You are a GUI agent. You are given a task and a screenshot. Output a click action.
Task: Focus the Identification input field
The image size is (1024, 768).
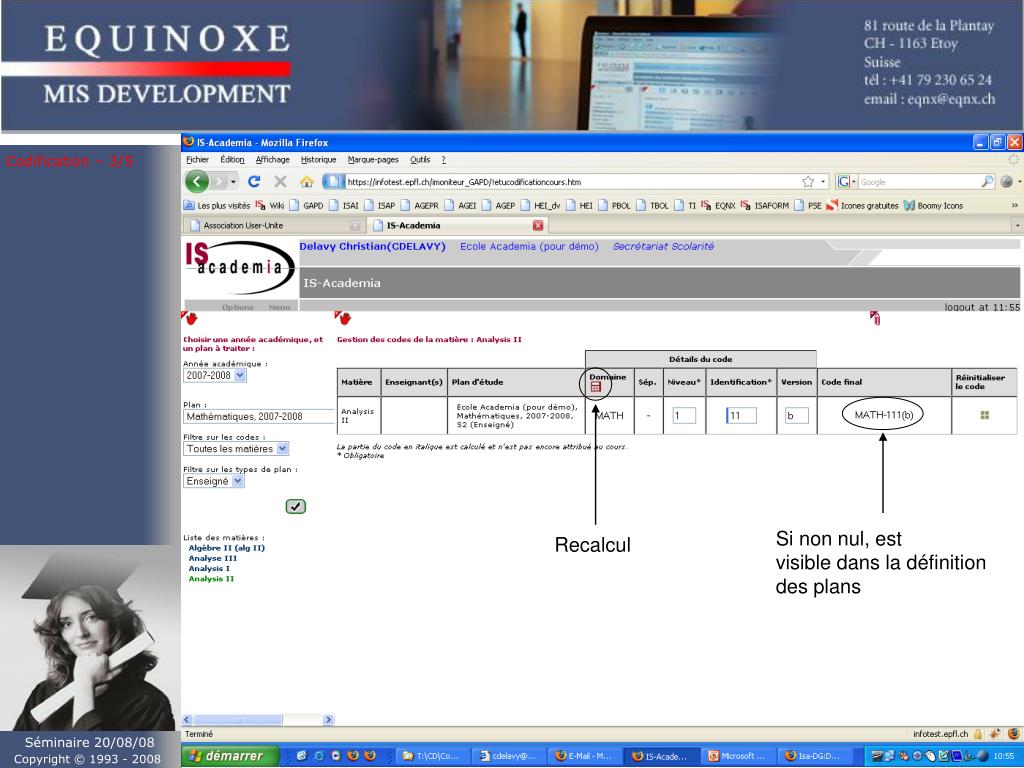click(x=741, y=415)
